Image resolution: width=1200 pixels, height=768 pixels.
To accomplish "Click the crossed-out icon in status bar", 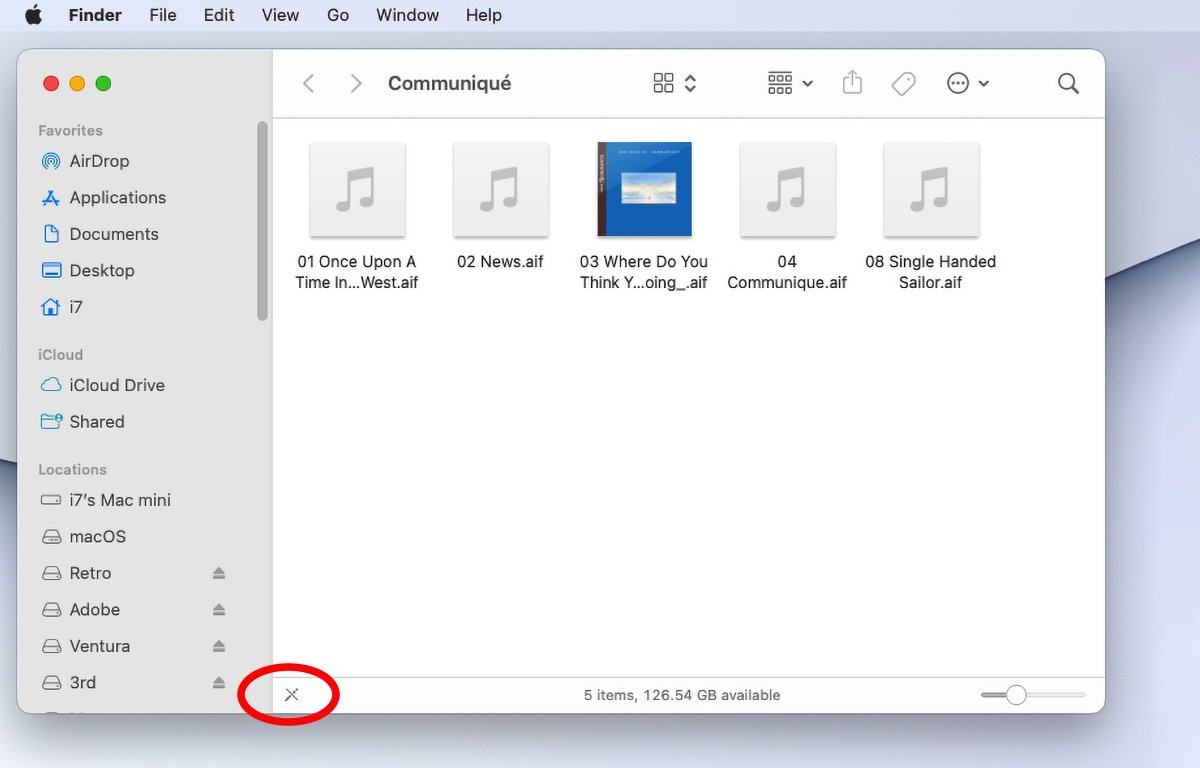I will click(x=291, y=695).
